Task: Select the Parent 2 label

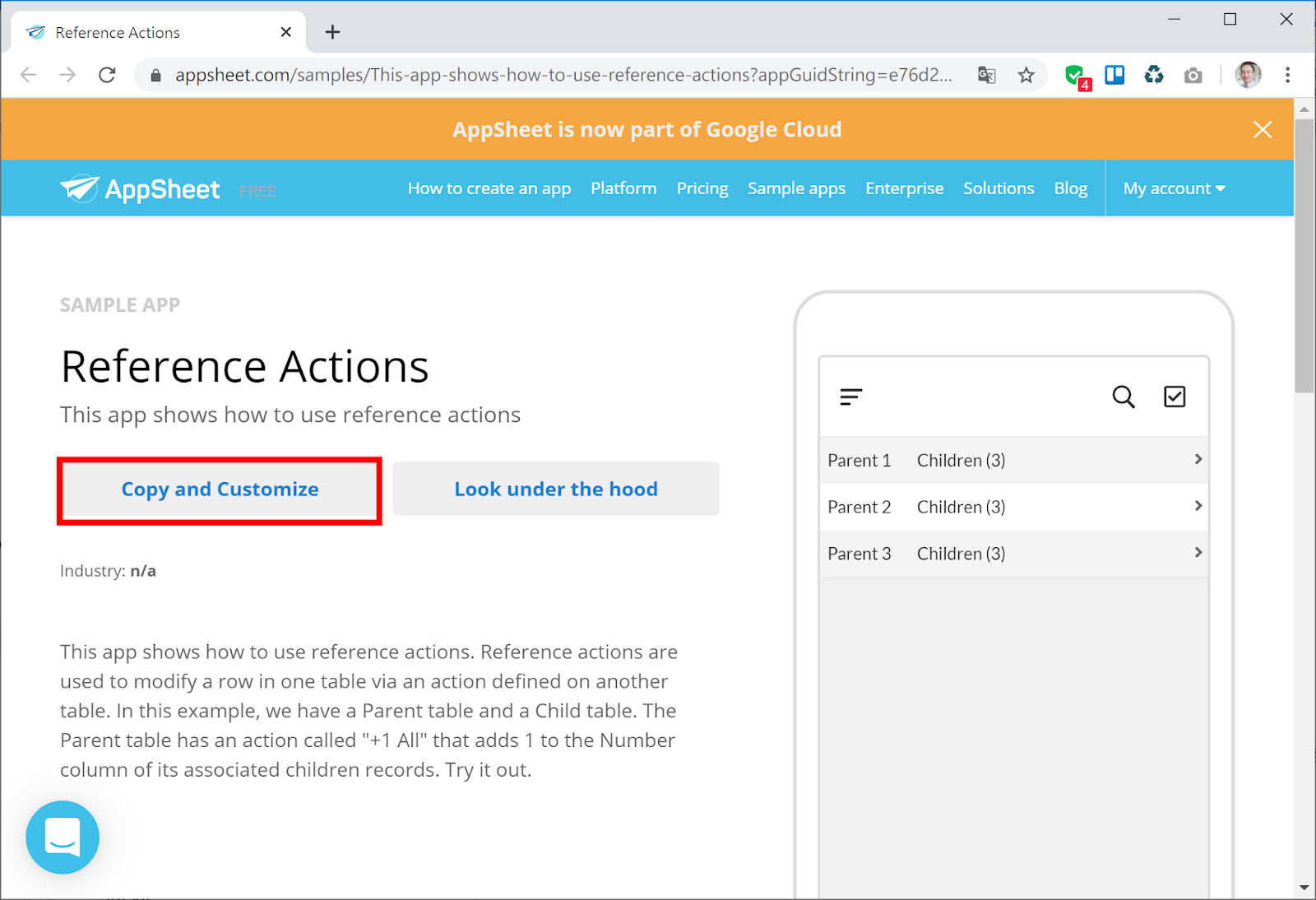Action: click(x=859, y=508)
